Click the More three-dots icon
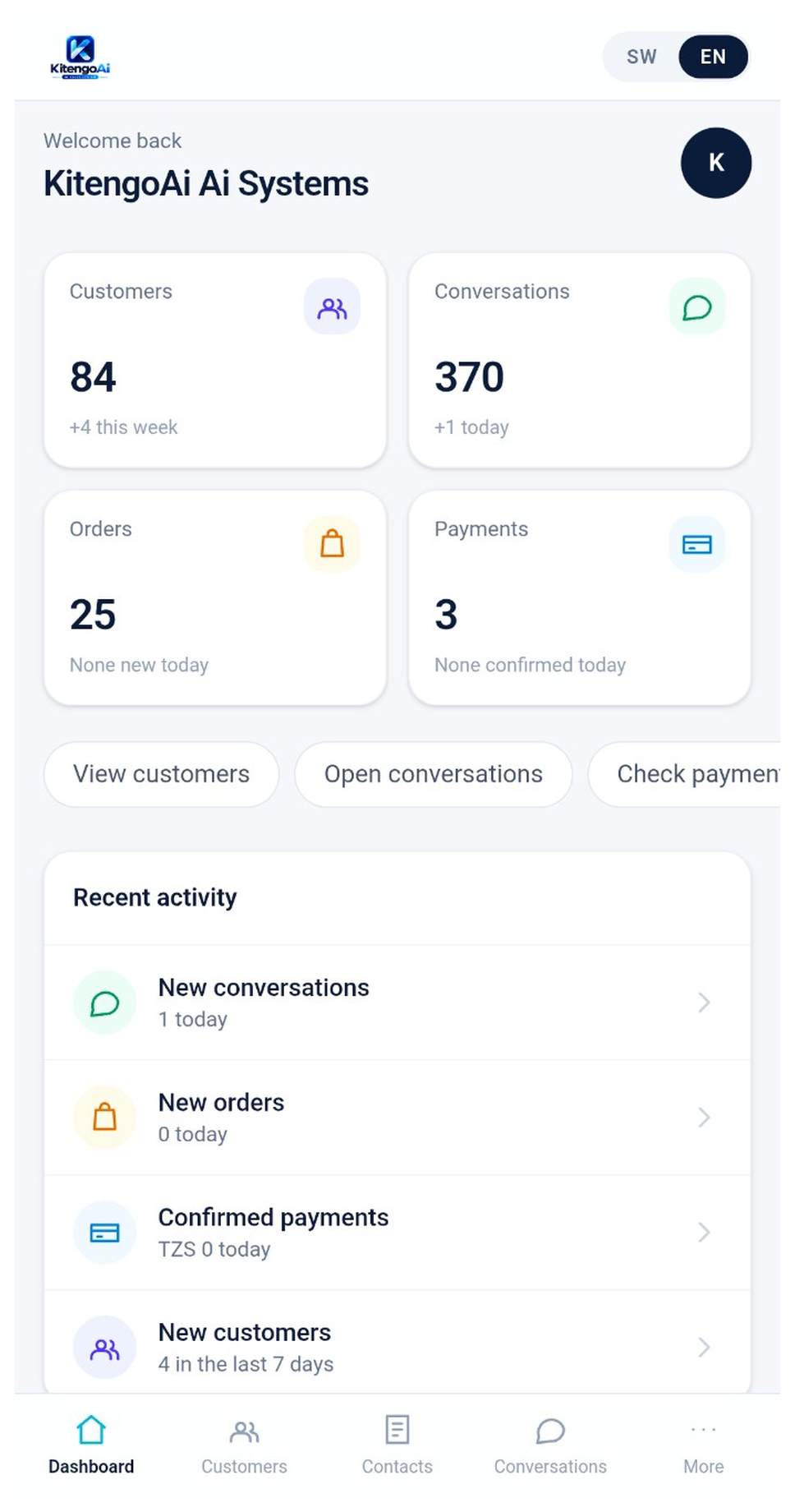The image size is (795, 1512). 704,1430
